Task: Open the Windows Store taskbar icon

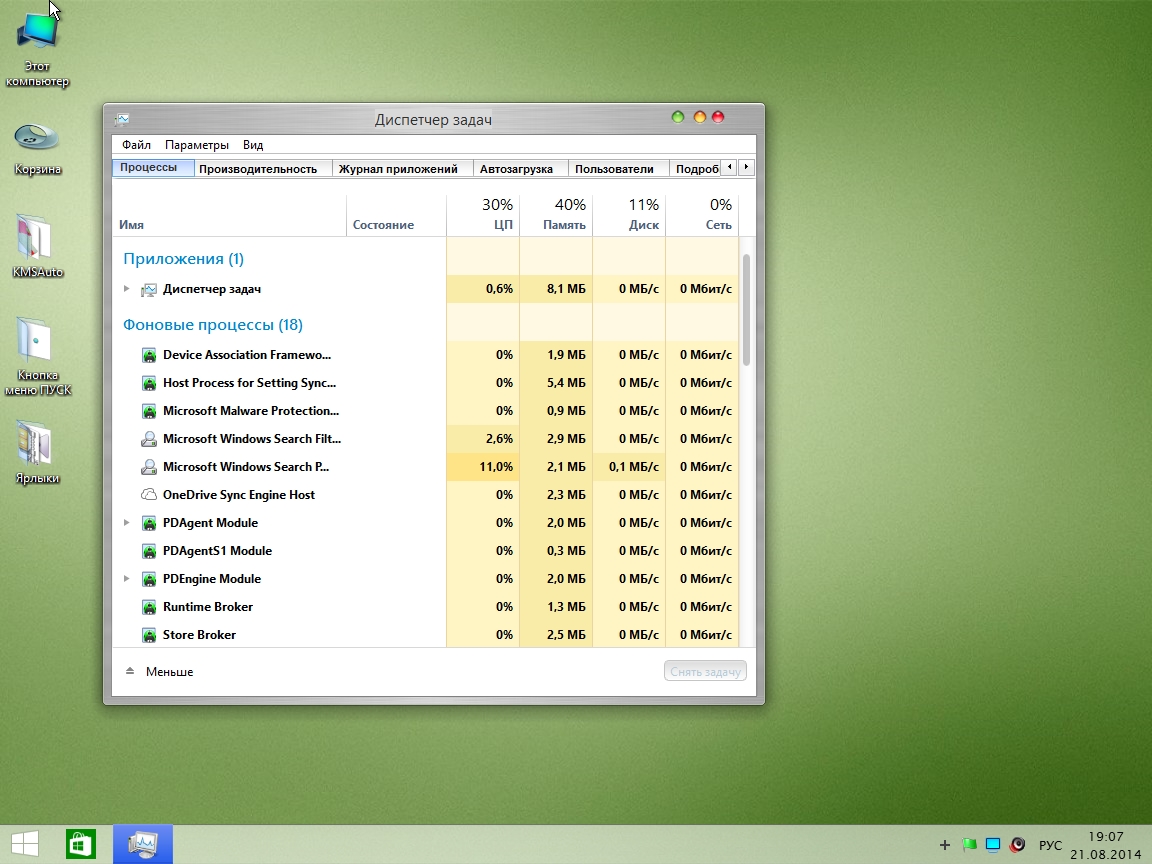Action: pos(80,845)
